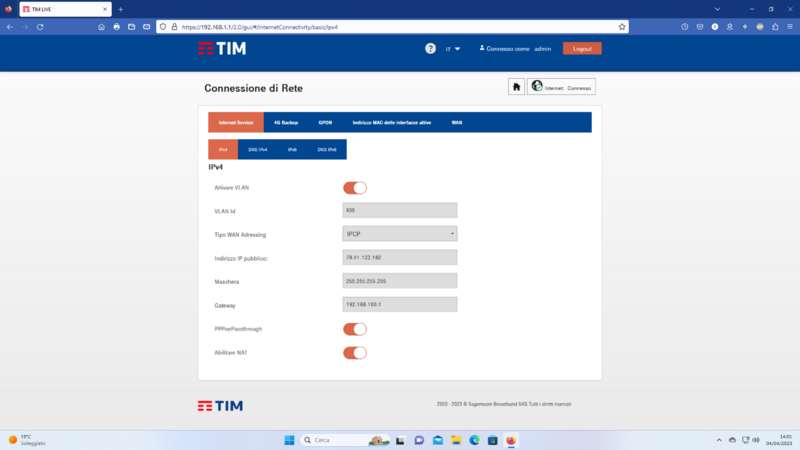This screenshot has width=800, height=450.
Task: Select the DNS IPv4 sub-tab
Action: [x=258, y=149]
